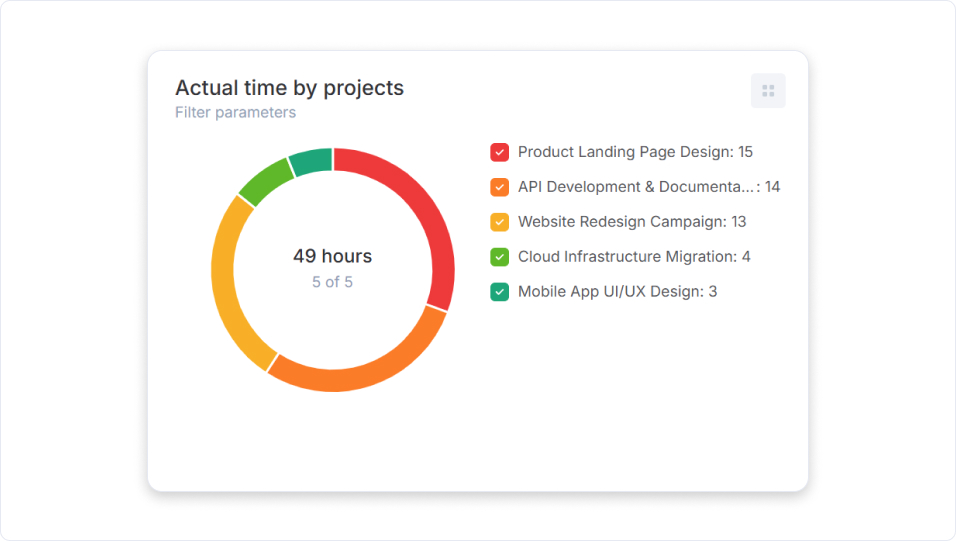Screen dimensions: 956x541
Task: Click the 'Product Landing Page Design: 15' label
Action: pos(635,152)
